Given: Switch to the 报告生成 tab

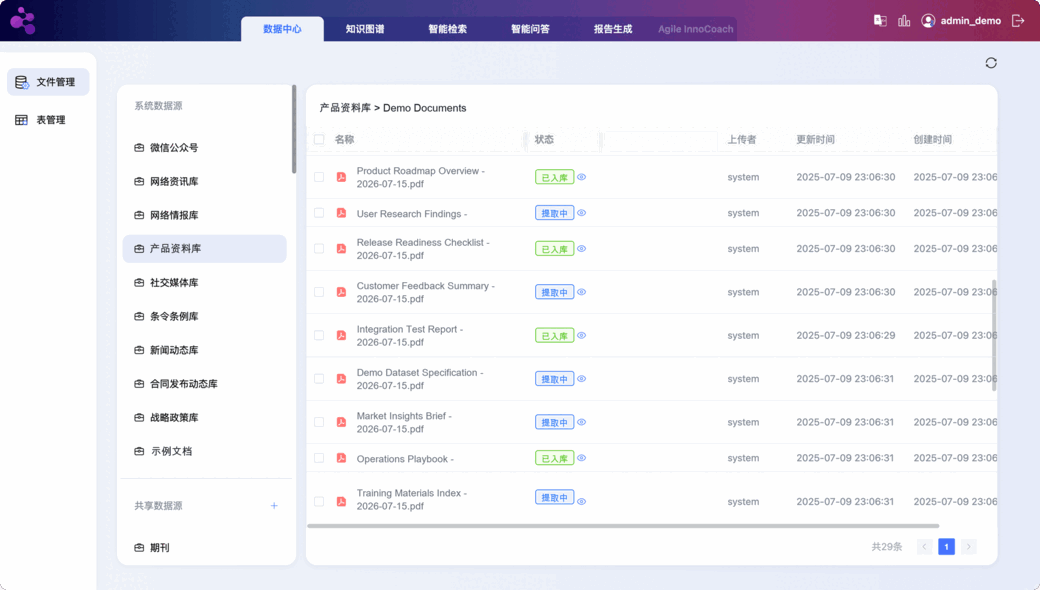Looking at the screenshot, I should click(613, 29).
